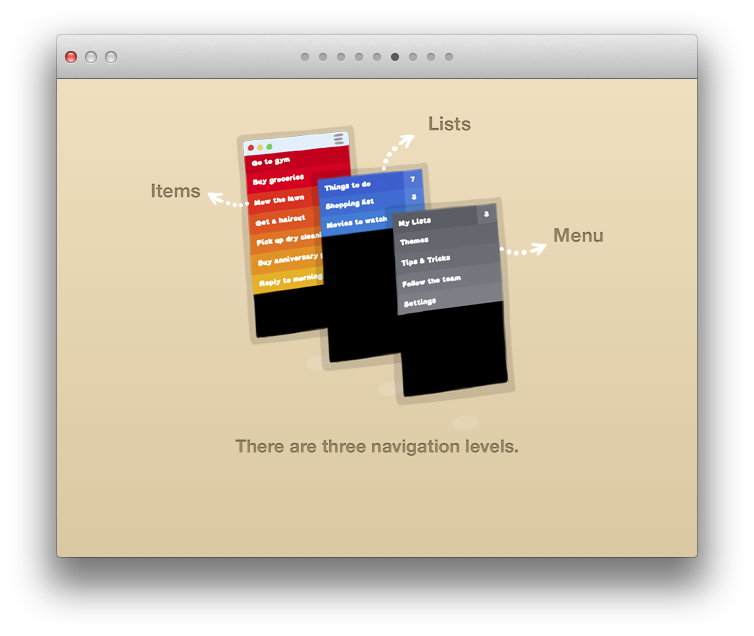Click the dotted arrow pointing to Lists

point(398,151)
